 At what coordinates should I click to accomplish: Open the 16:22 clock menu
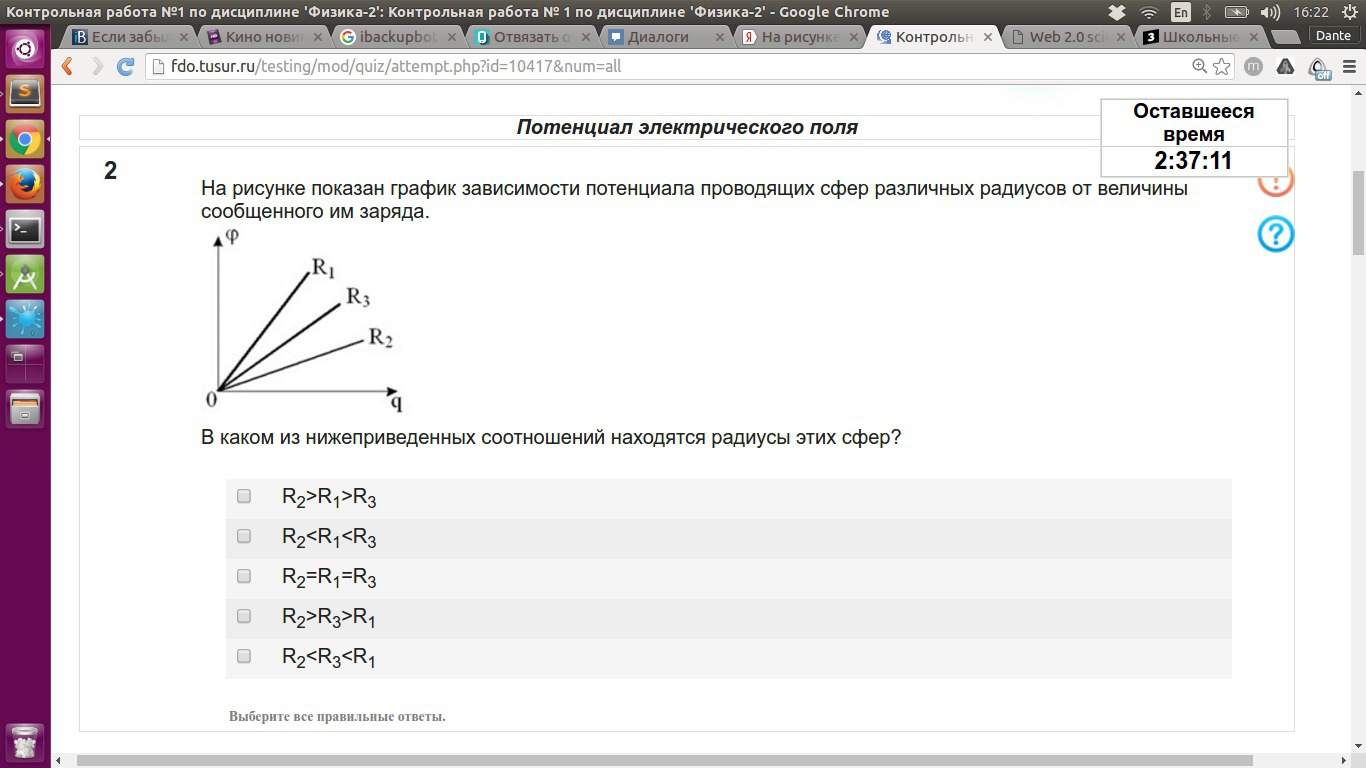pos(1311,12)
